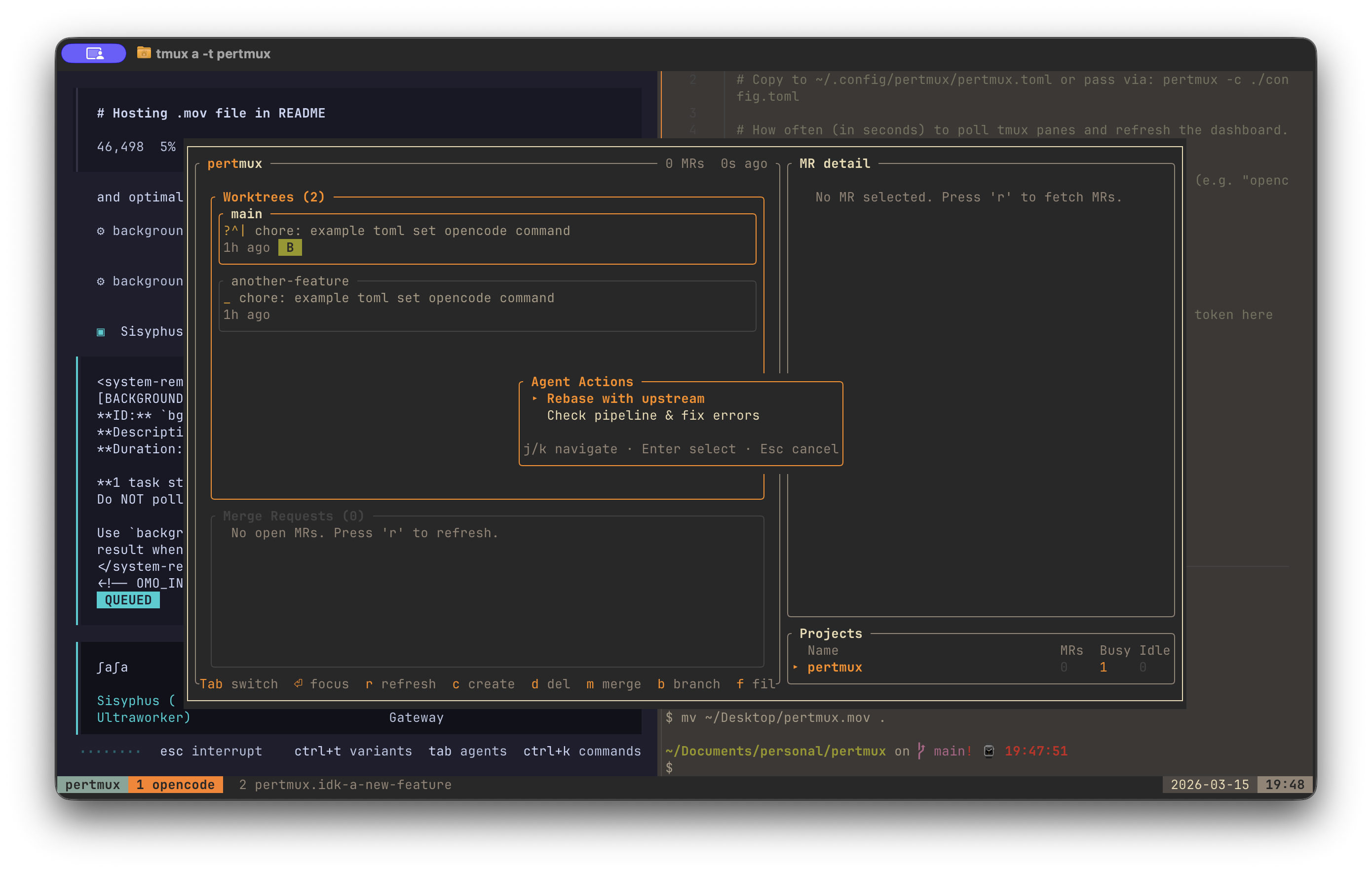This screenshot has width=1372, height=873.
Task: Select "Check pipeline & fix errors" action
Action: 652,416
